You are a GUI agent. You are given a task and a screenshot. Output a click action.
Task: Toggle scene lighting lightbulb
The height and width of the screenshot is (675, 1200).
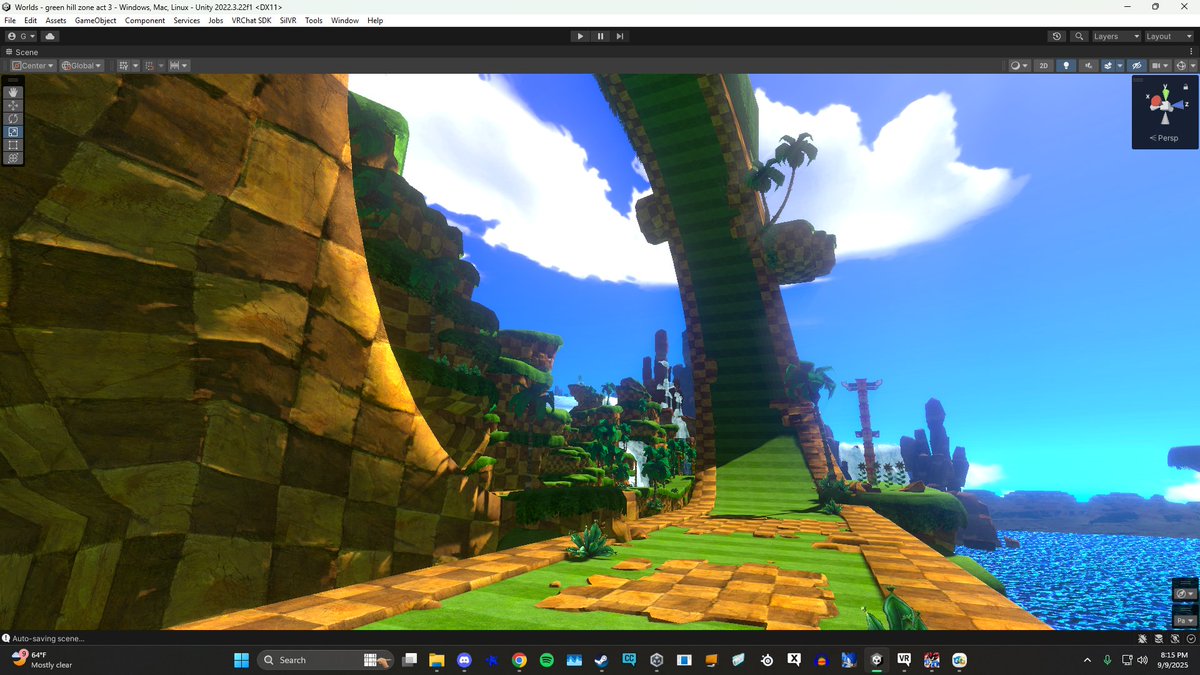[1066, 65]
